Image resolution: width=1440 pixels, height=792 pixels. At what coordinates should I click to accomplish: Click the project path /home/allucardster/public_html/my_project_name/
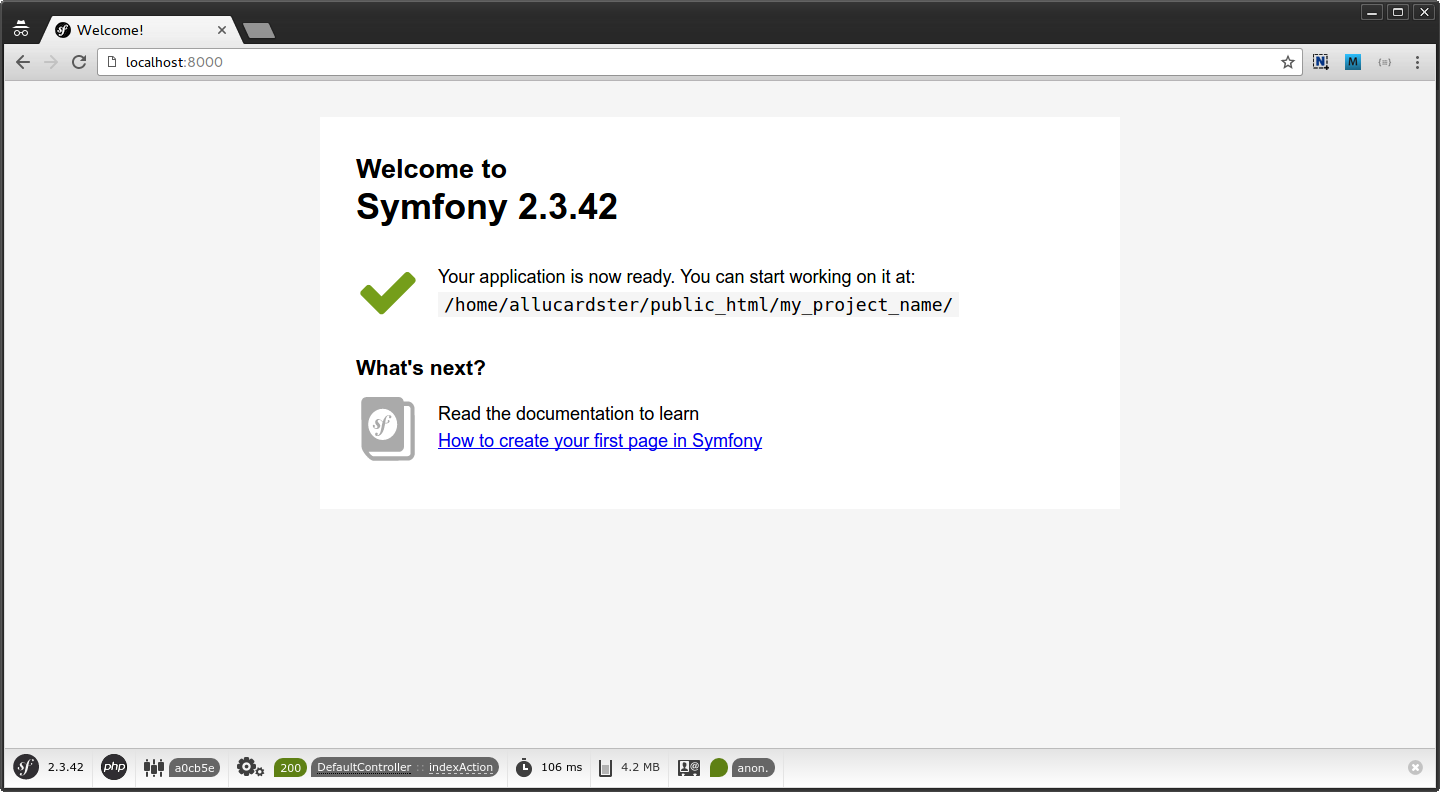(x=698, y=305)
